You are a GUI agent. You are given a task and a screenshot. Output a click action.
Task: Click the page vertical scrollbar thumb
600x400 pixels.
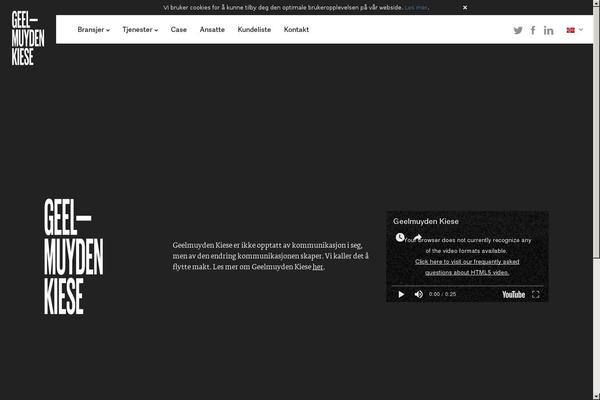click(596, 130)
